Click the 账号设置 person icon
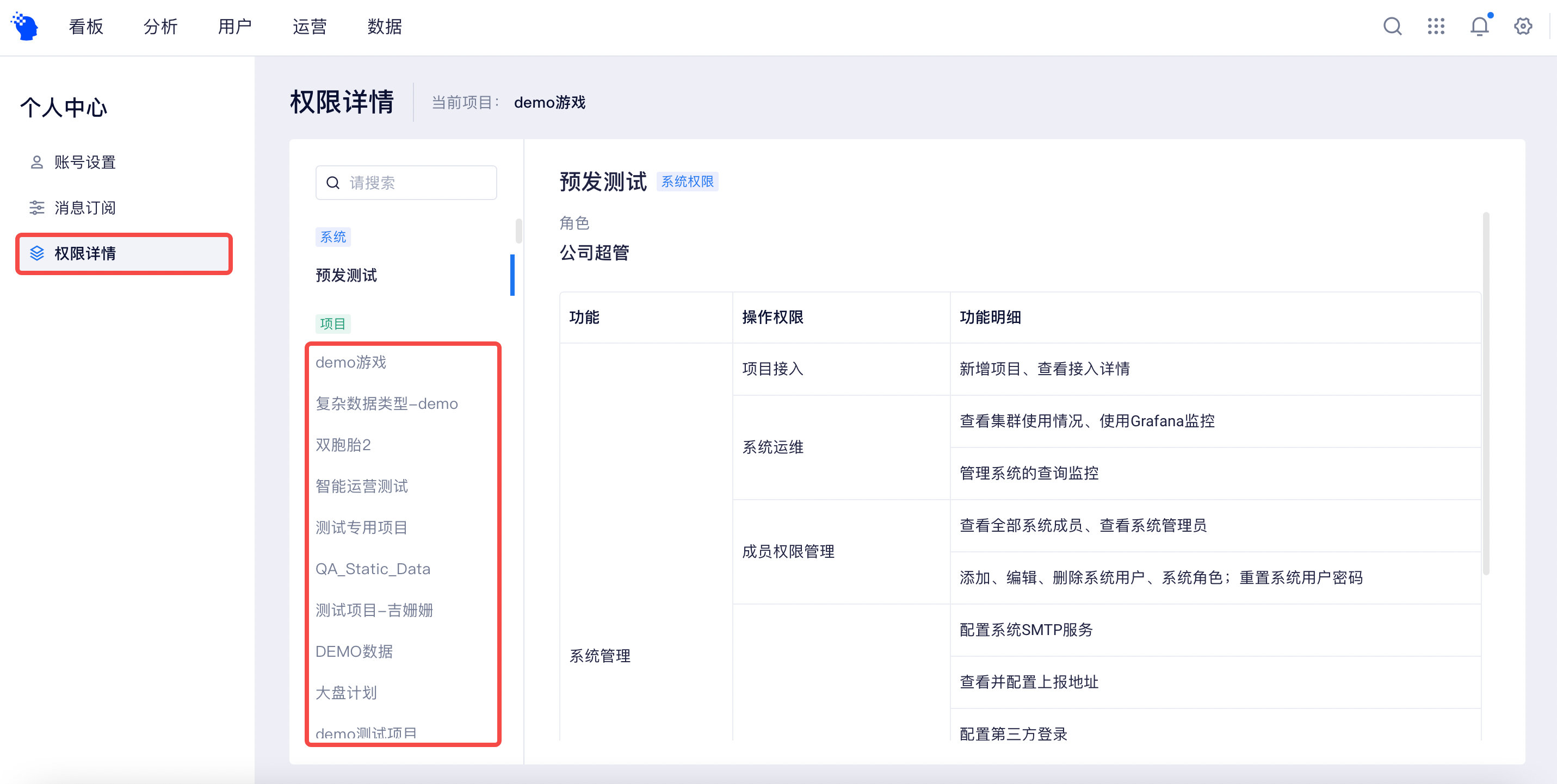Image resolution: width=1557 pixels, height=784 pixels. coord(37,162)
